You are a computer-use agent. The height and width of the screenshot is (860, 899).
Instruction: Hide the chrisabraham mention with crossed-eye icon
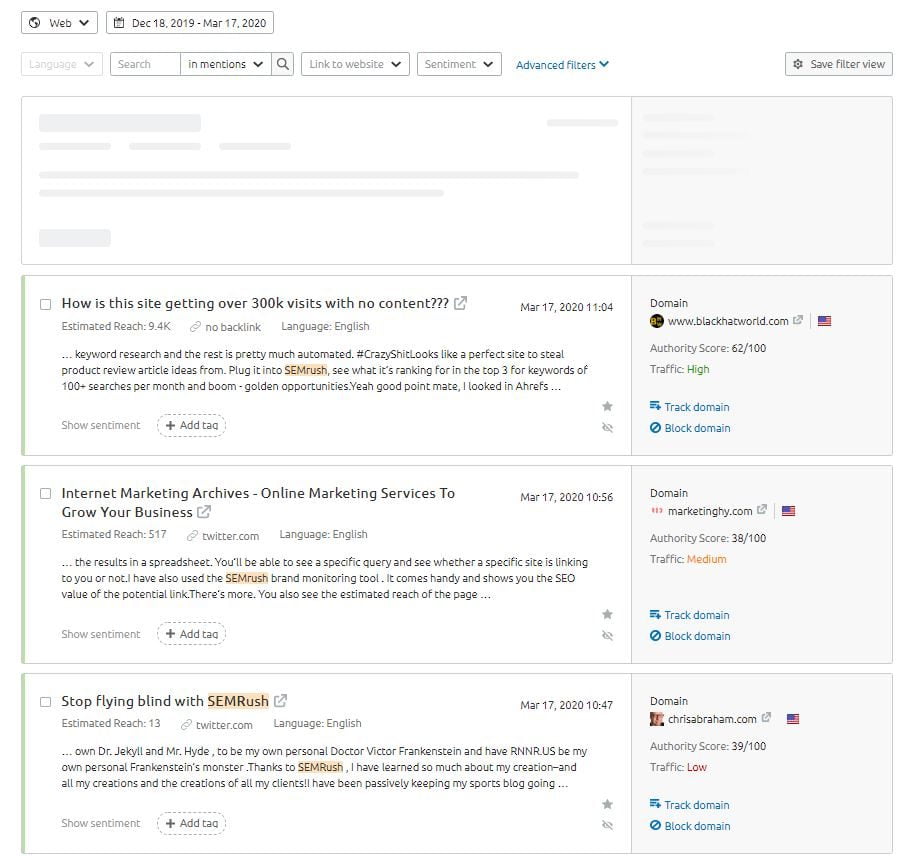pyautogui.click(x=607, y=826)
